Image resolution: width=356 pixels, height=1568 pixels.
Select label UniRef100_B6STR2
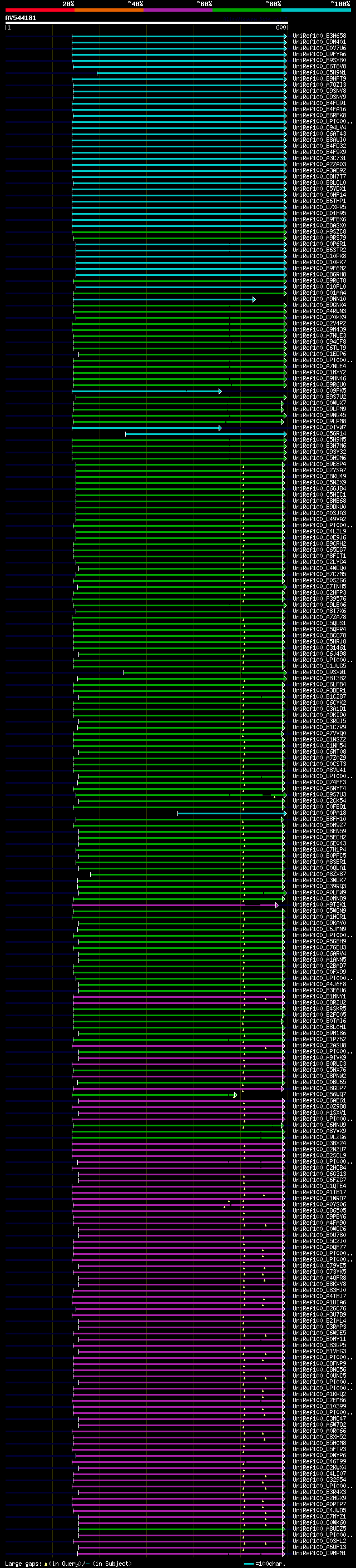[x=319, y=250]
